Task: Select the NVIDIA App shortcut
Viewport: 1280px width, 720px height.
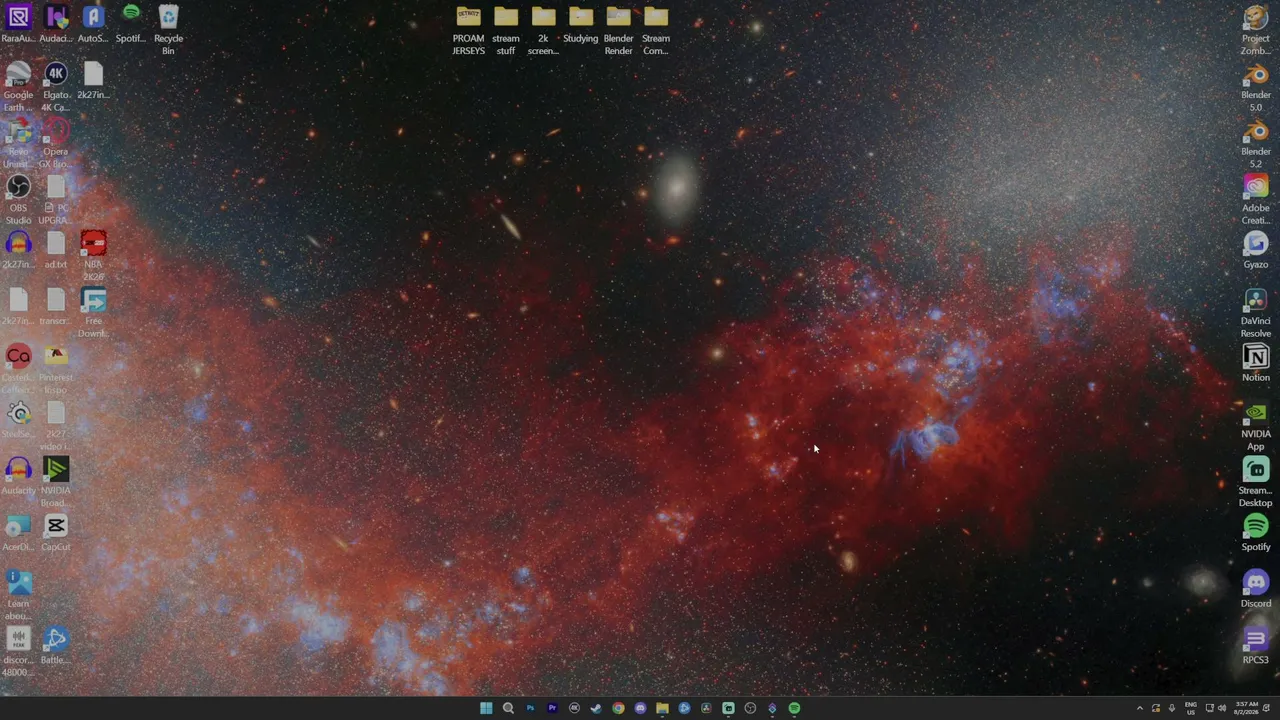Action: coord(1256,426)
